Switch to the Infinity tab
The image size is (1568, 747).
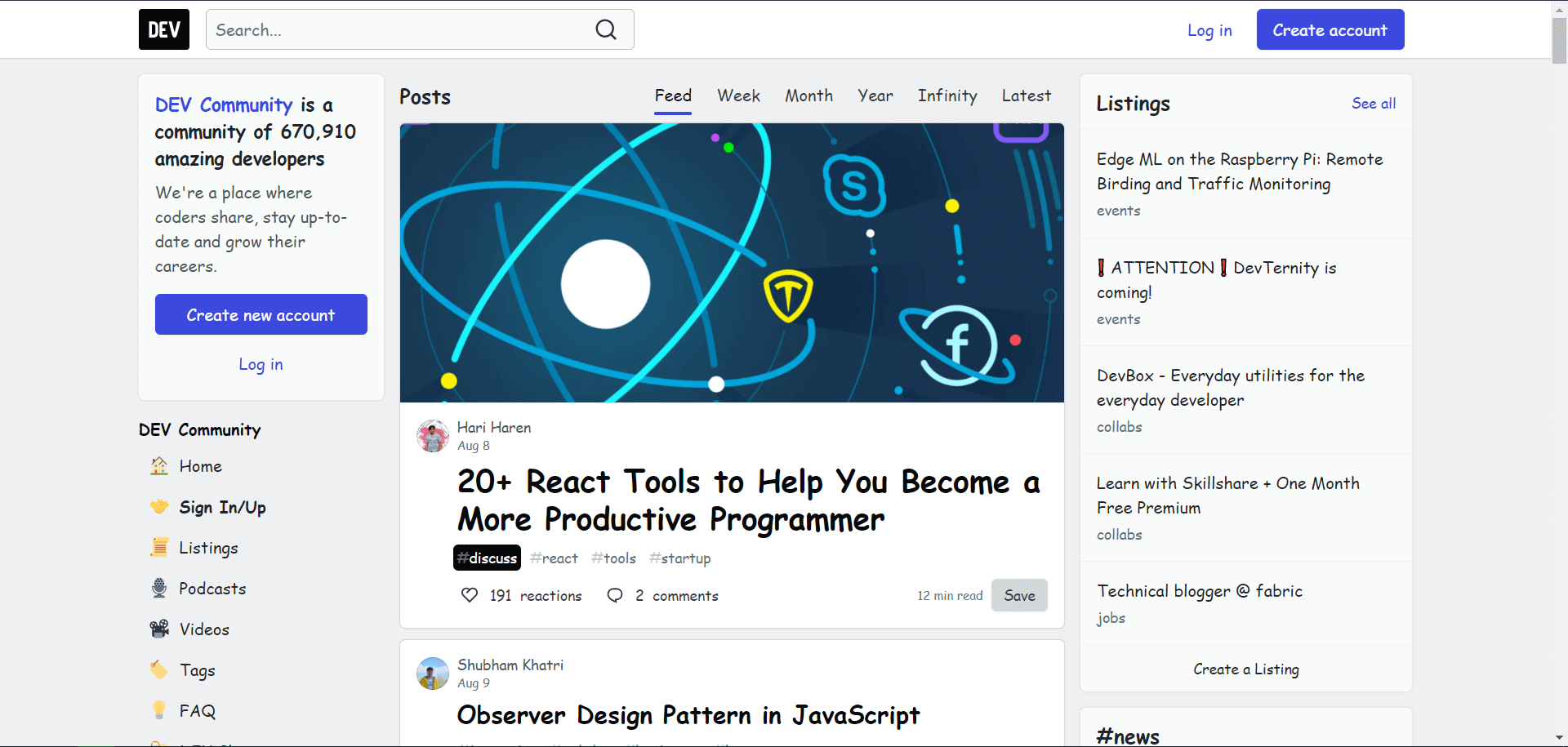pos(947,96)
